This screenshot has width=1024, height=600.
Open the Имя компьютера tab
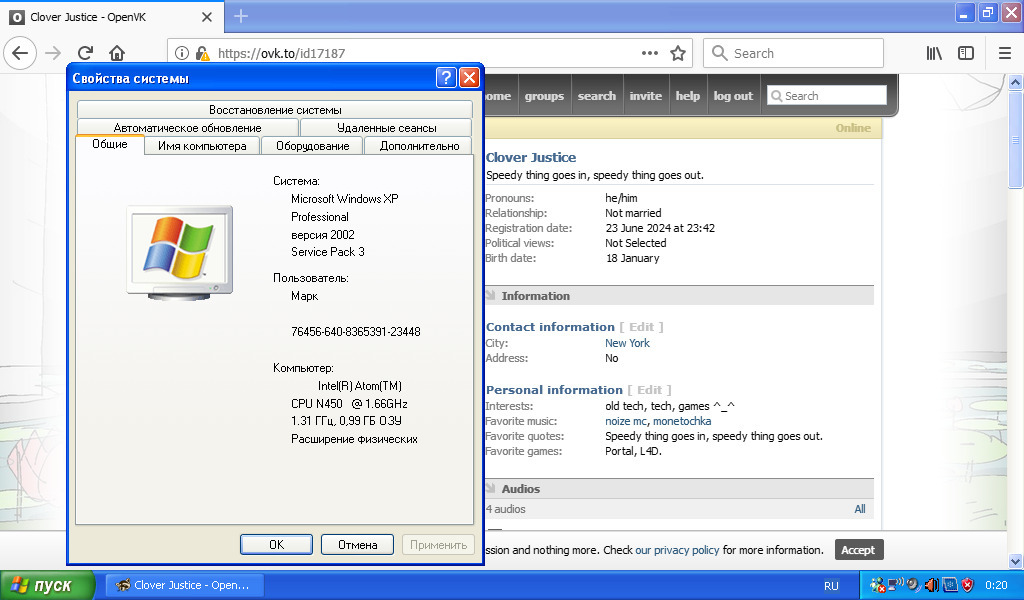(202, 146)
